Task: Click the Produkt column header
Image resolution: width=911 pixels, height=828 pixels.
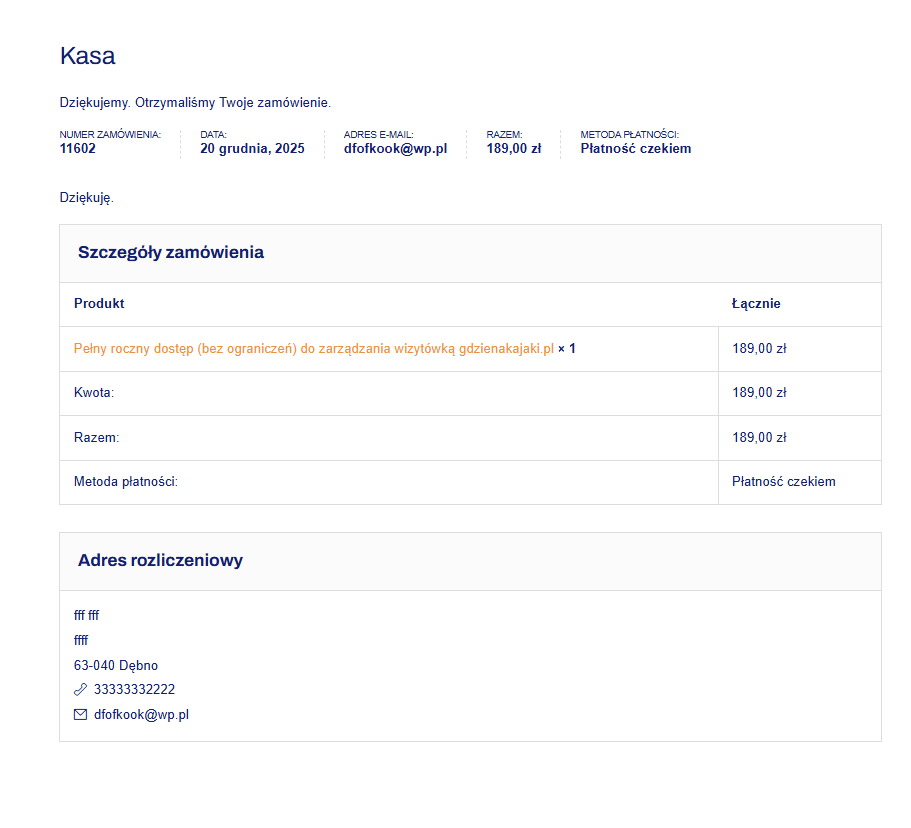Action: point(99,304)
